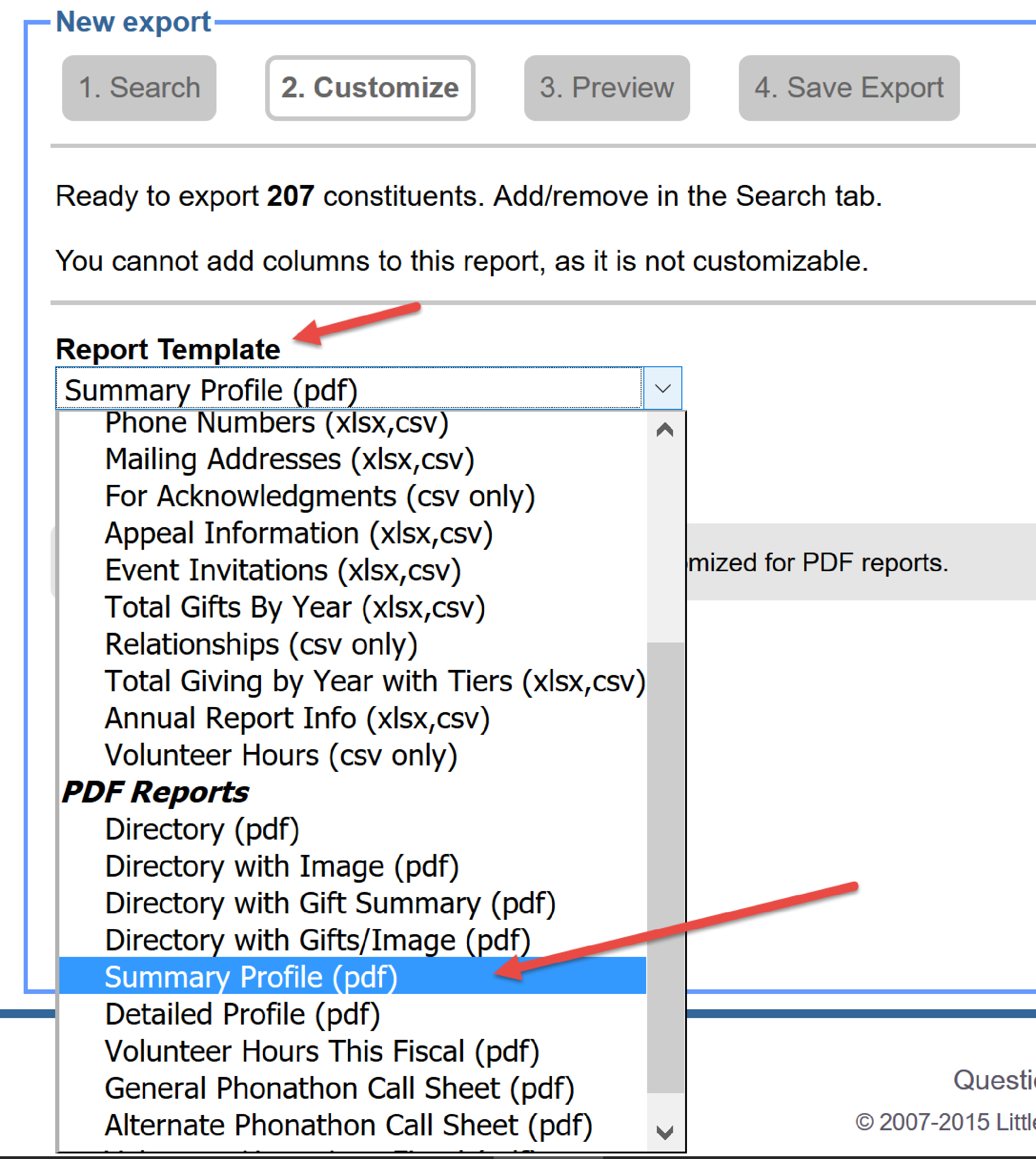
Task: Select Total Gifts By Year template
Action: point(295,607)
